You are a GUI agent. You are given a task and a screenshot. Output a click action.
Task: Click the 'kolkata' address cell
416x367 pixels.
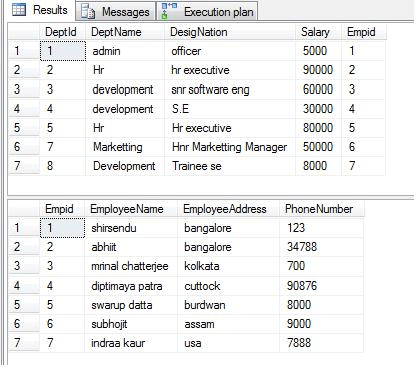click(x=229, y=266)
